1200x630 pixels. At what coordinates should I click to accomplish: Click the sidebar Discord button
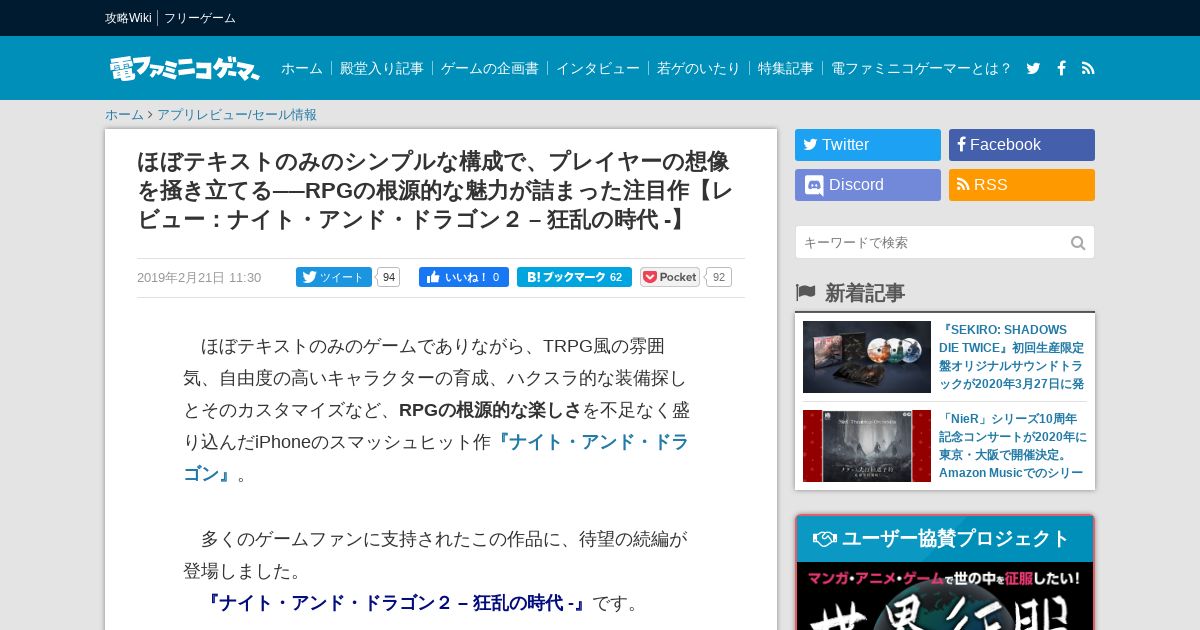tap(868, 185)
